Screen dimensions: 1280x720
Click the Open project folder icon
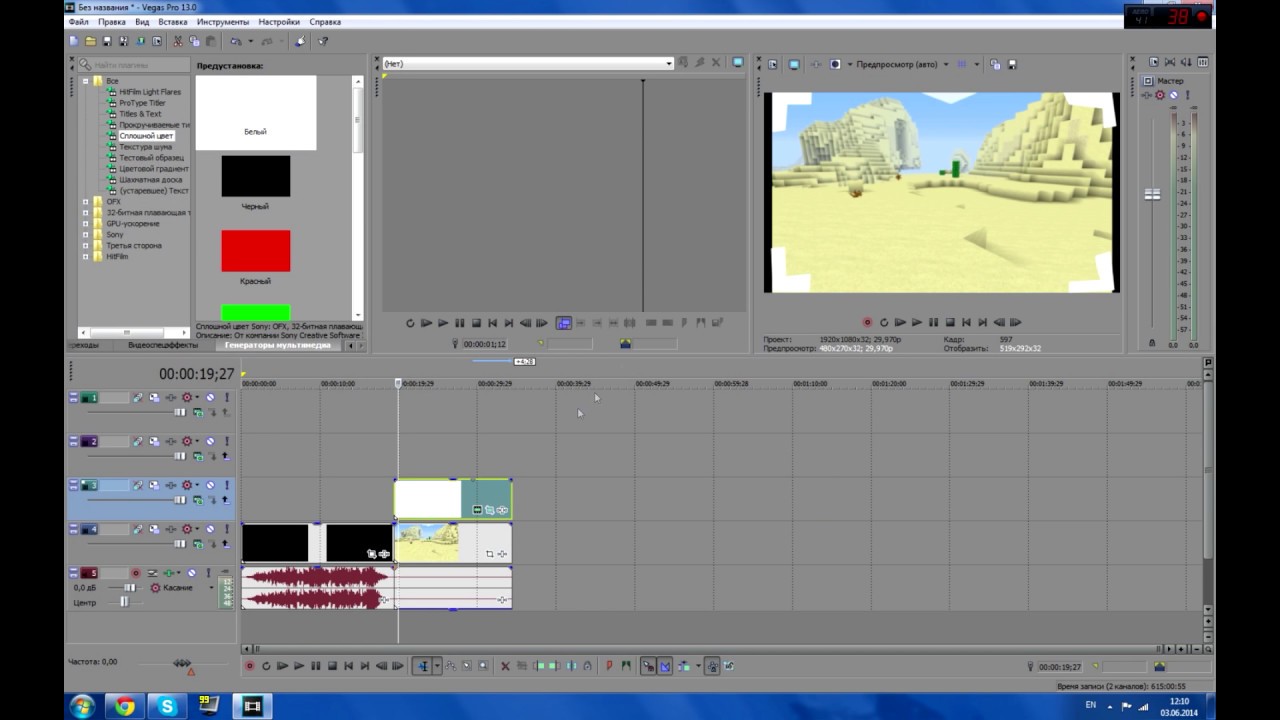[x=90, y=41]
